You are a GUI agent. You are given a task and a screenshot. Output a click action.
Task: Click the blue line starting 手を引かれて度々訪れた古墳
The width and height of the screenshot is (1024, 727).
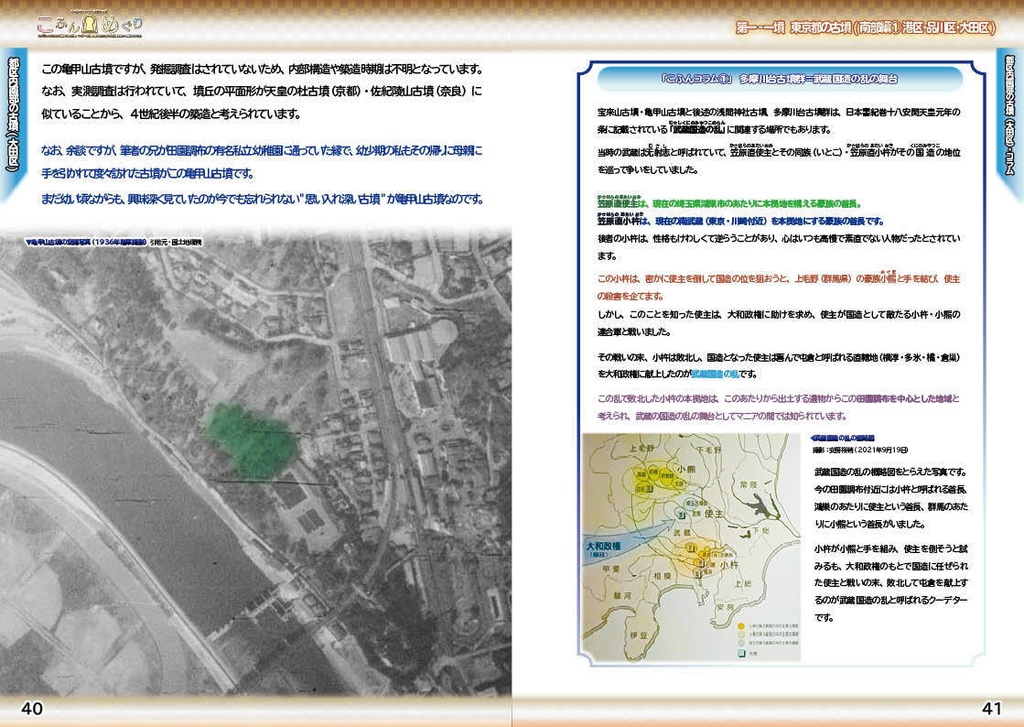148,174
